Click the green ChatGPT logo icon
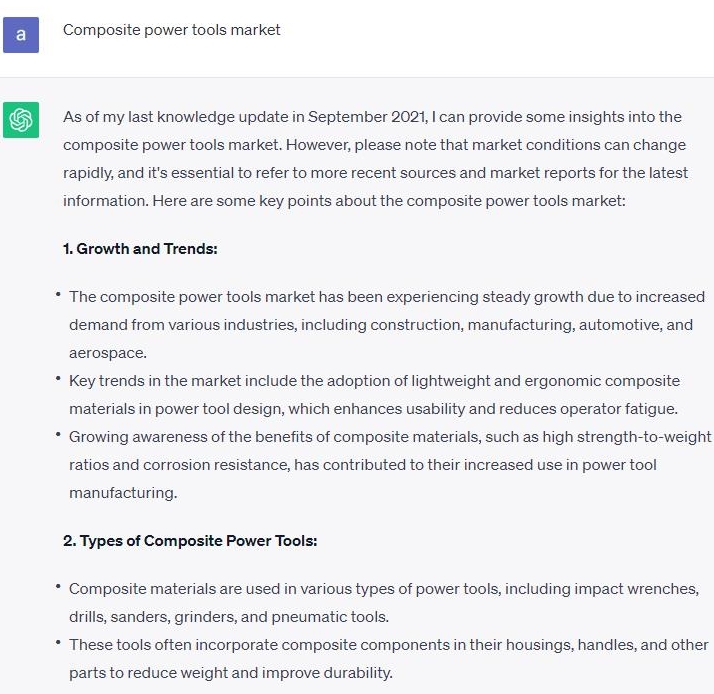Viewport: 714px width, 694px height. 21,121
